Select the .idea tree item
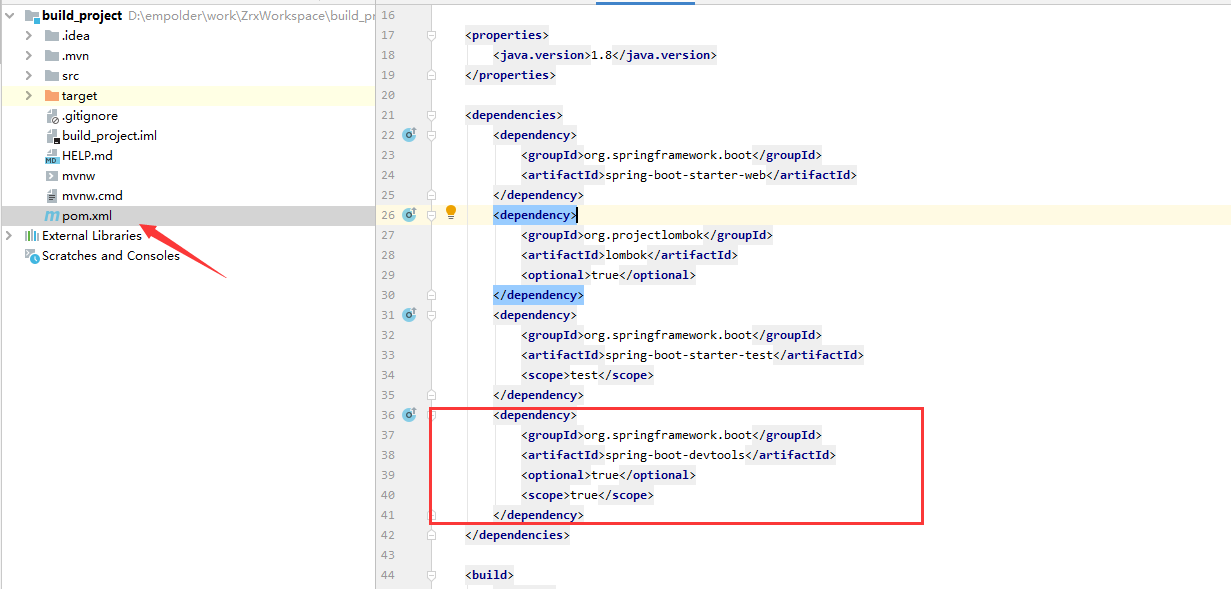This screenshot has height=589, width=1231. click(x=76, y=36)
